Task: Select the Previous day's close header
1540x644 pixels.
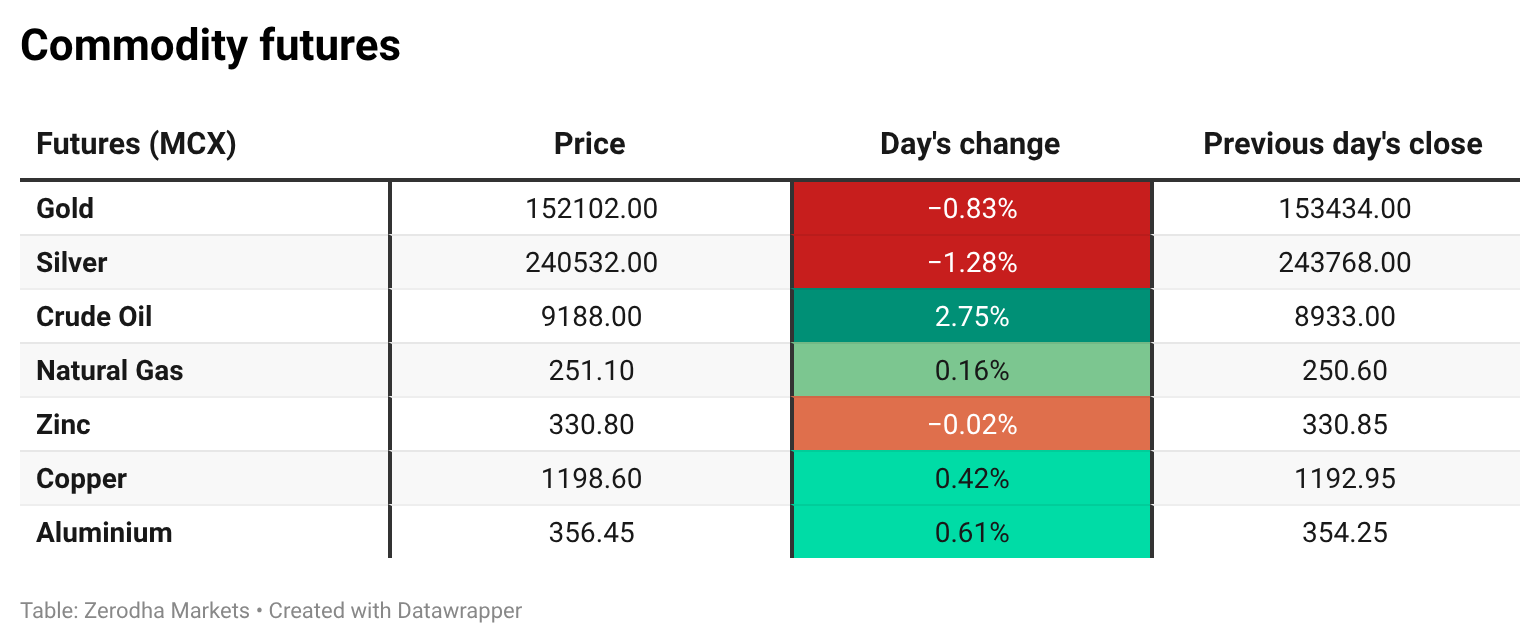Action: [1343, 144]
